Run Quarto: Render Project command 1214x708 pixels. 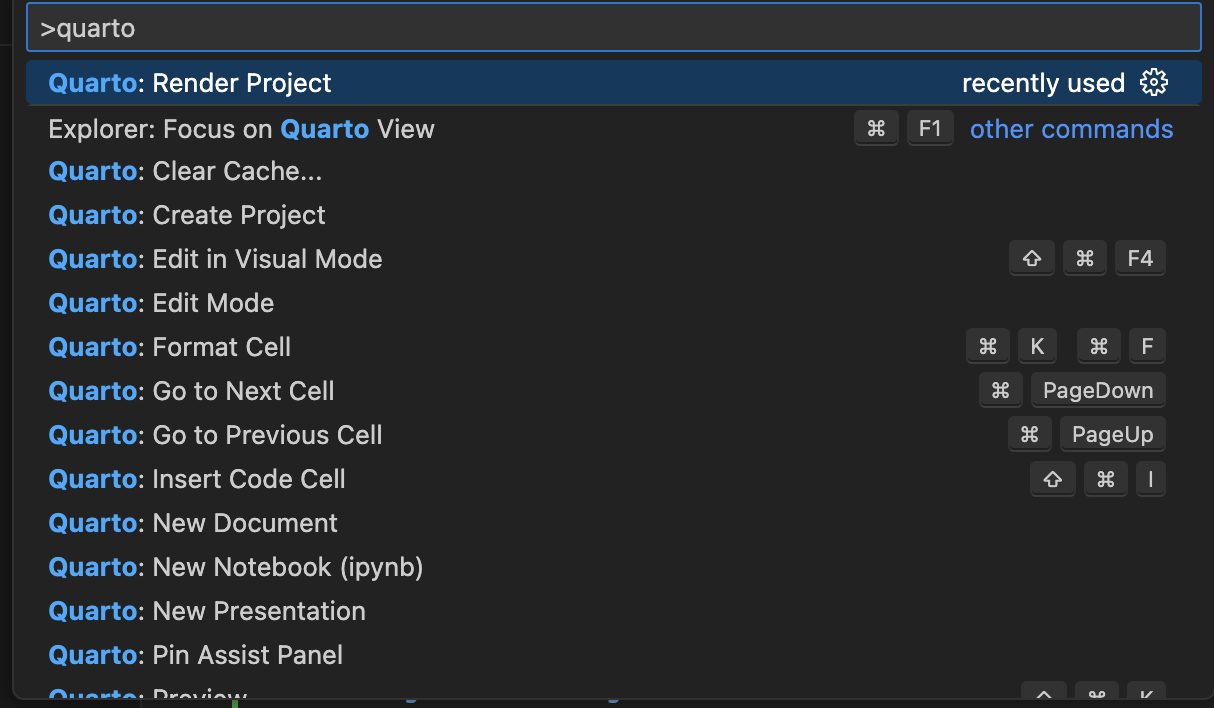tap(613, 83)
